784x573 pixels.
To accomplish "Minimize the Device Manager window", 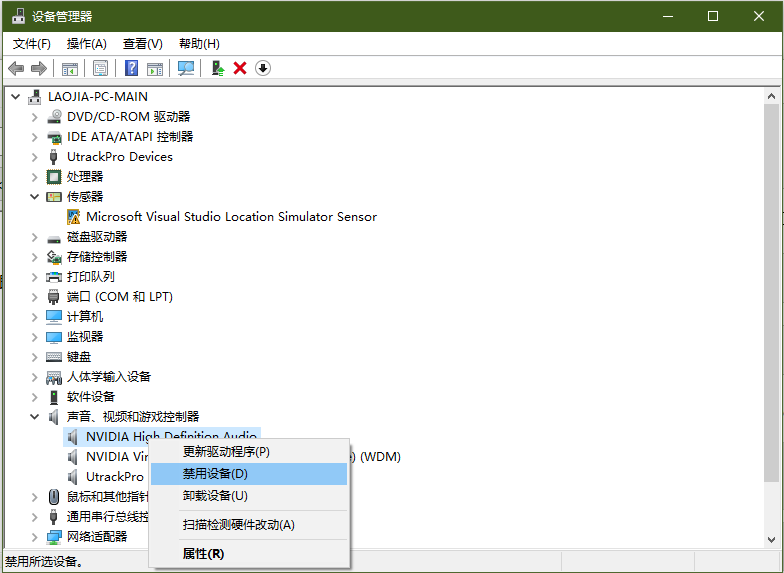I will 668,16.
